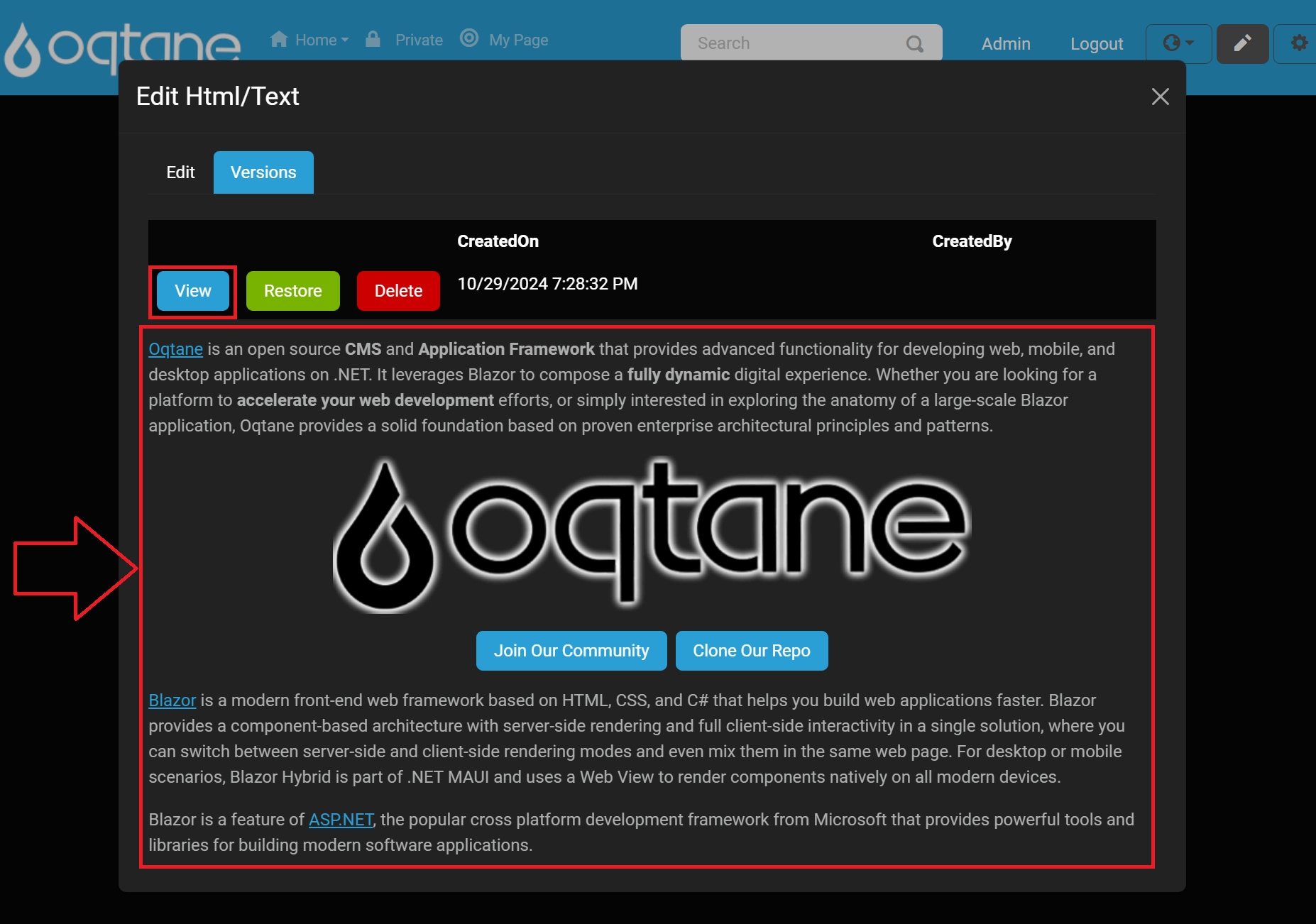Viewport: 1316px width, 924px height.
Task: Click the green Restore button
Action: (x=293, y=291)
